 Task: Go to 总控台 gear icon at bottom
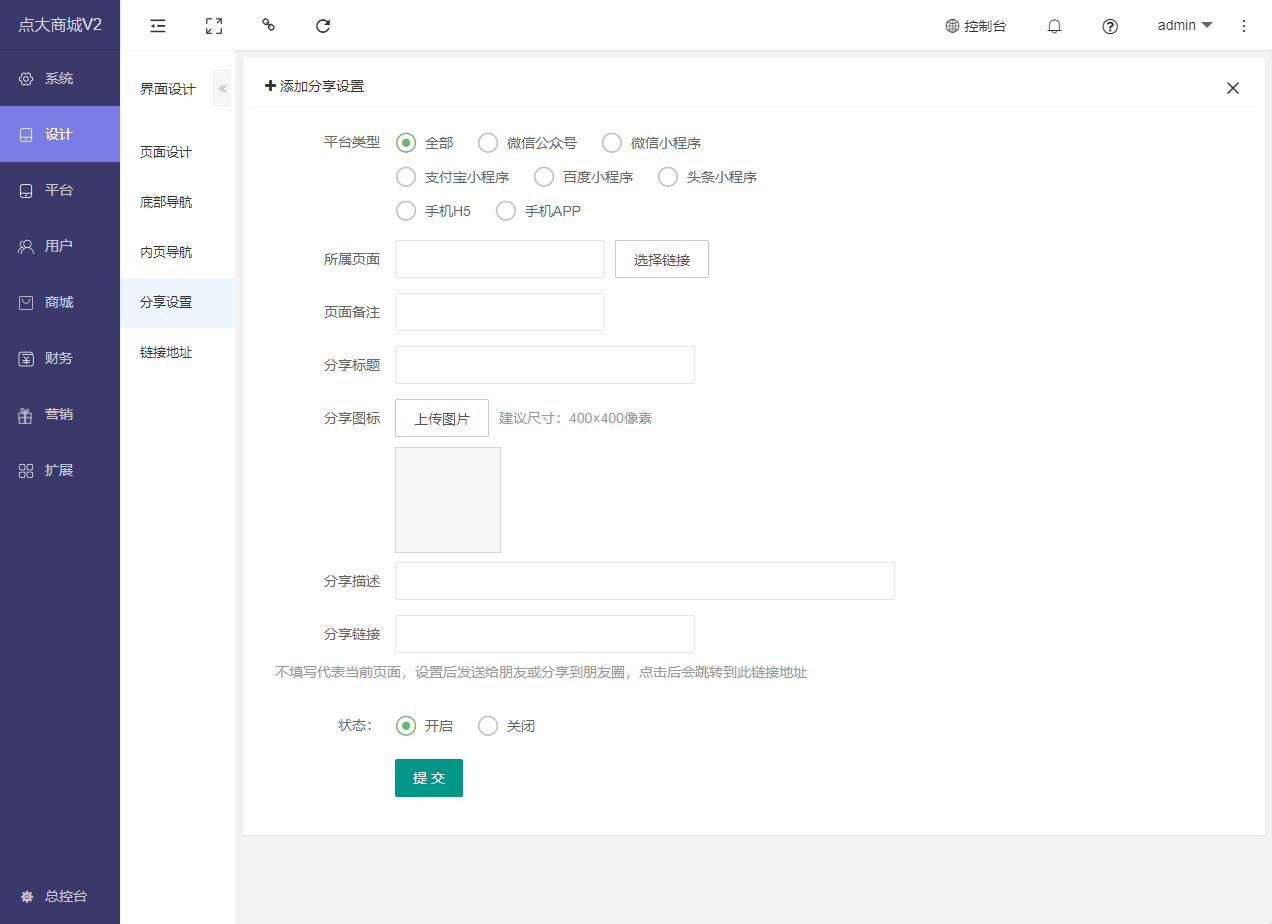click(x=27, y=896)
